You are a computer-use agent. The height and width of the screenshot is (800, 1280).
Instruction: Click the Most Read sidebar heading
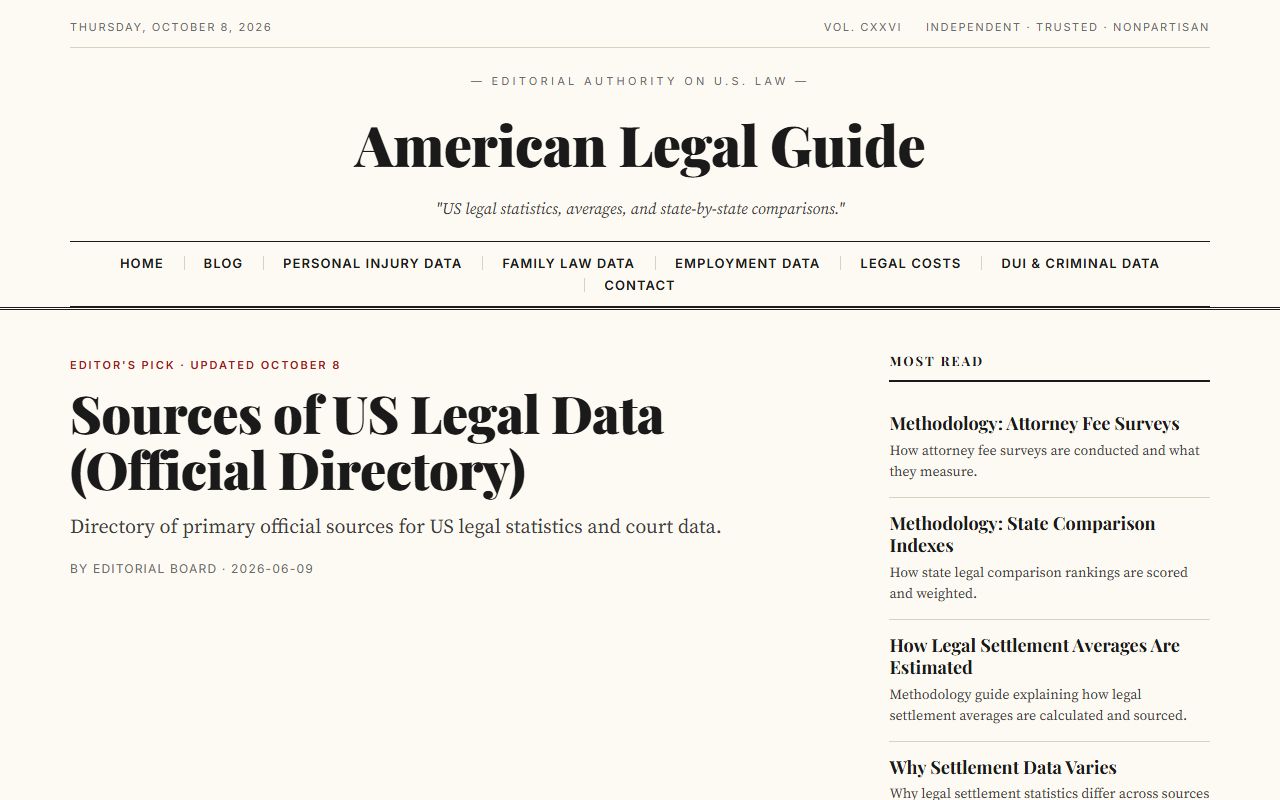(x=936, y=361)
